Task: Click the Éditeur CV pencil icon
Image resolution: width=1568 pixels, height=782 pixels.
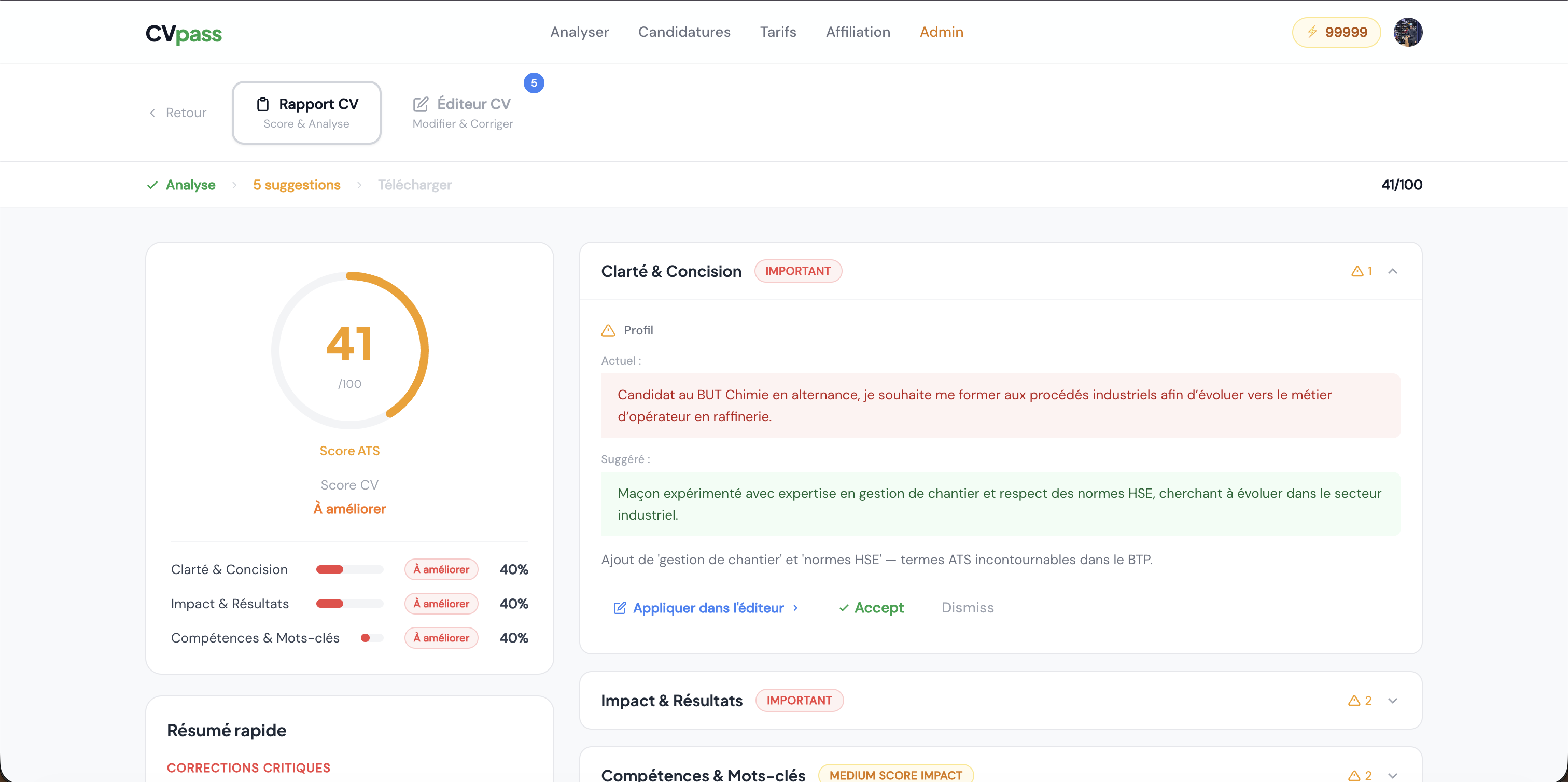Action: coord(421,104)
